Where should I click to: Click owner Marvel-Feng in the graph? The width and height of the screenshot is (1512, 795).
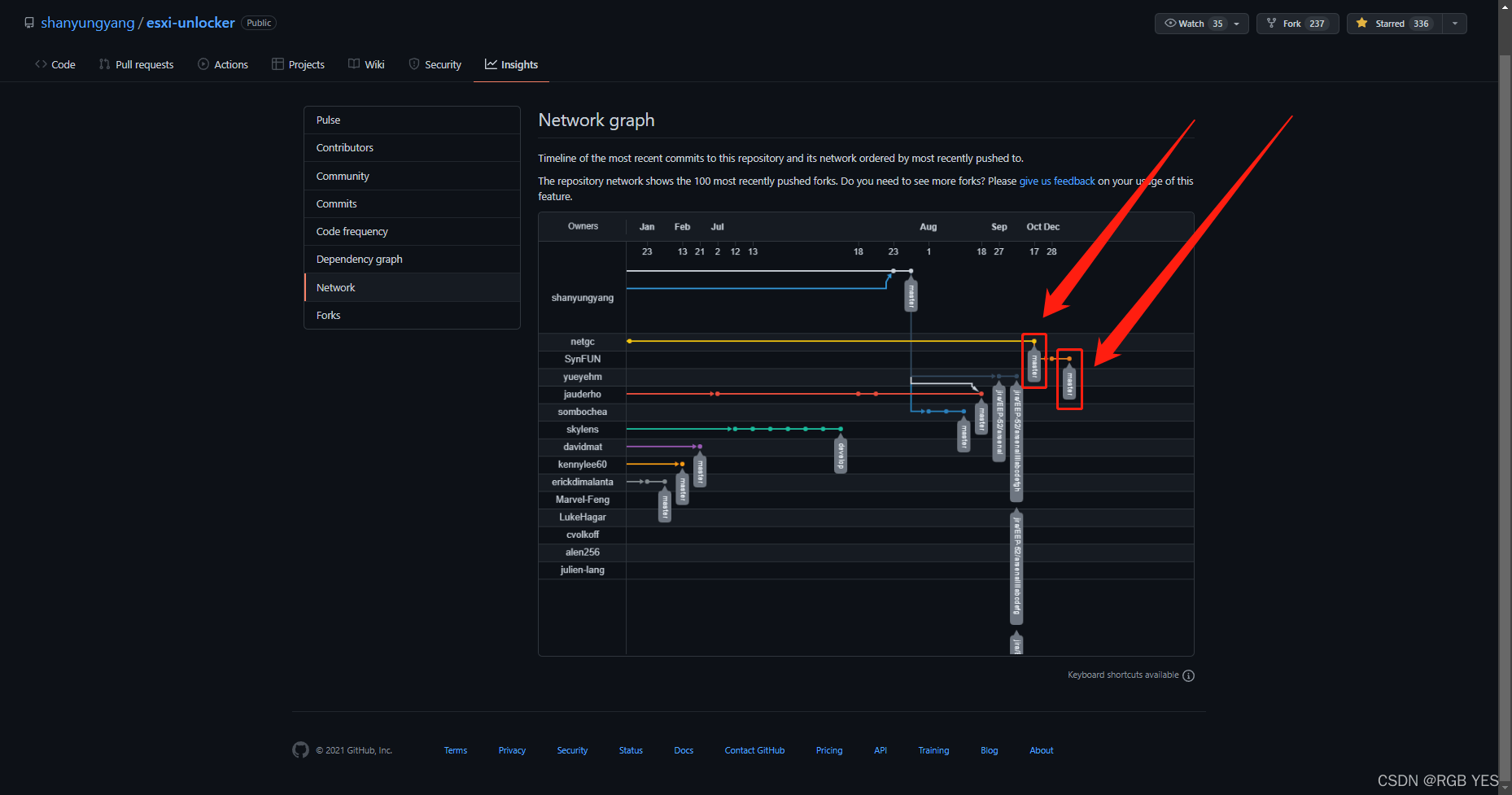click(583, 500)
